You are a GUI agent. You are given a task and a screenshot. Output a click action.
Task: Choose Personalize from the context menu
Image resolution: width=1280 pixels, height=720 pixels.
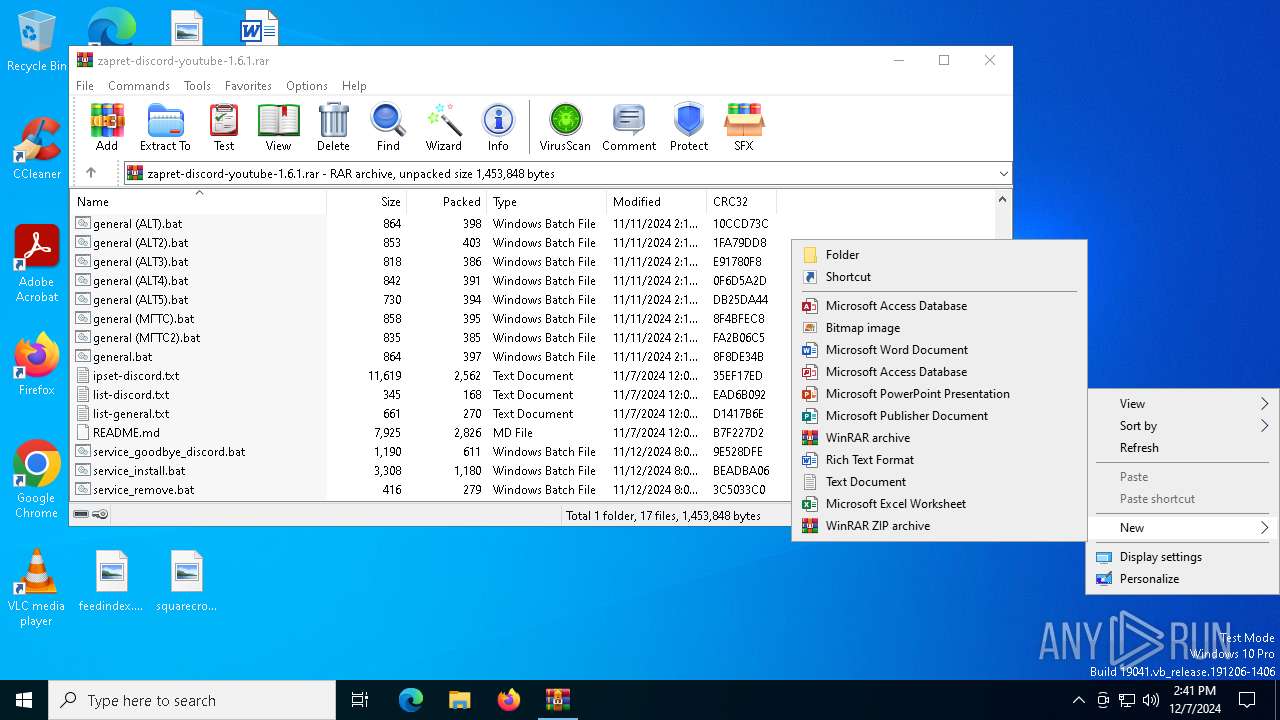coord(1182,579)
